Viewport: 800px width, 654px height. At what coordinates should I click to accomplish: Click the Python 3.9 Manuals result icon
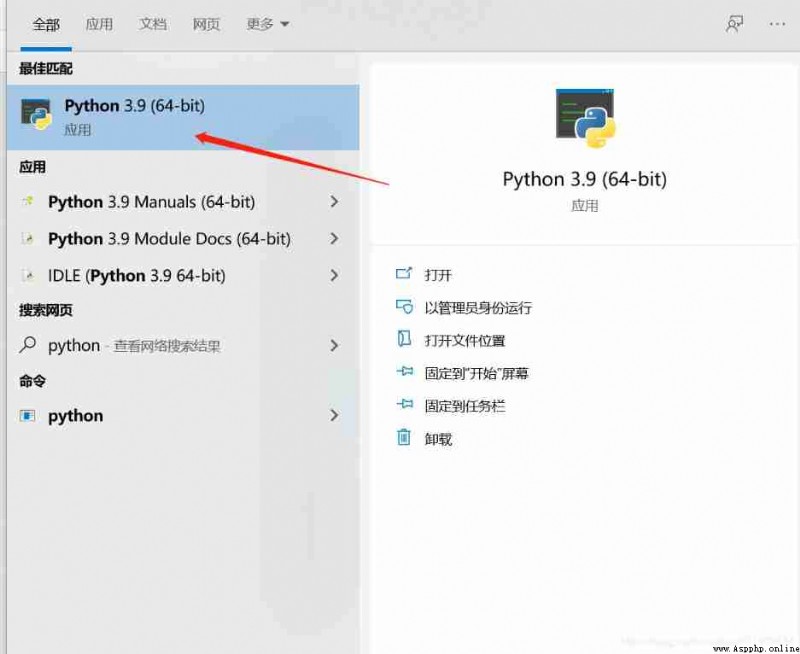click(28, 202)
